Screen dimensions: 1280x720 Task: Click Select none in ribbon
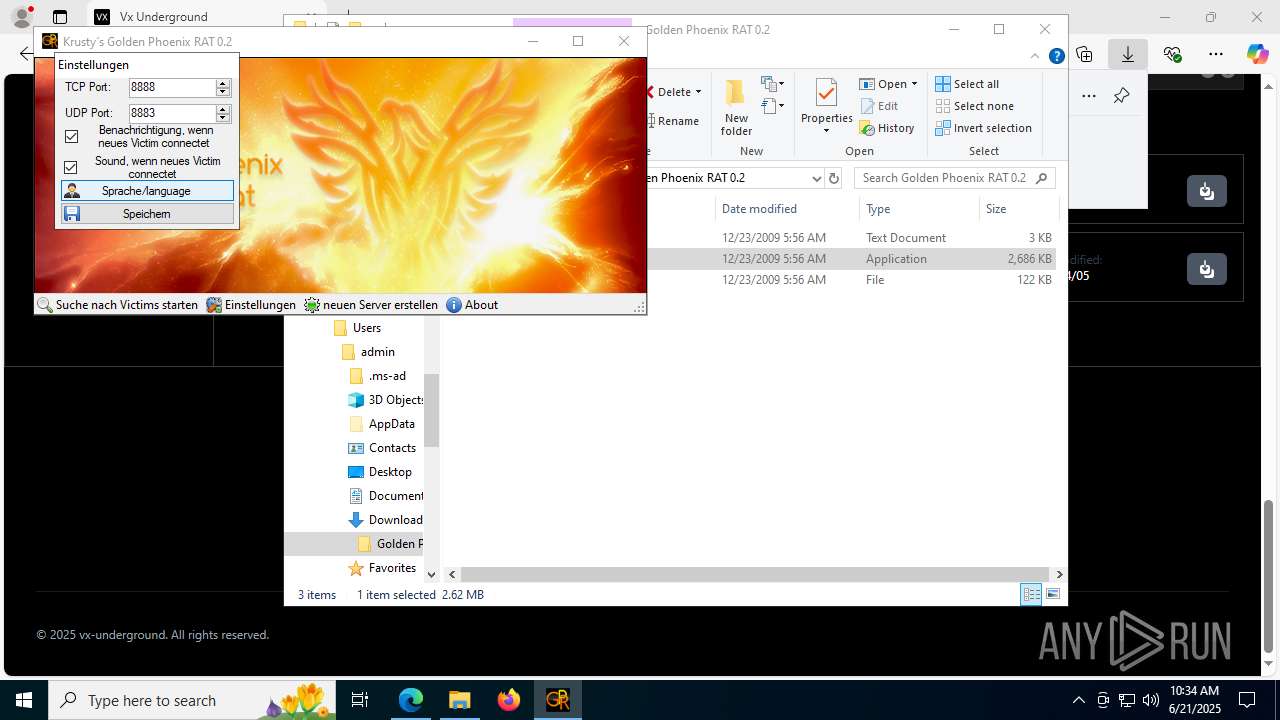coord(975,106)
